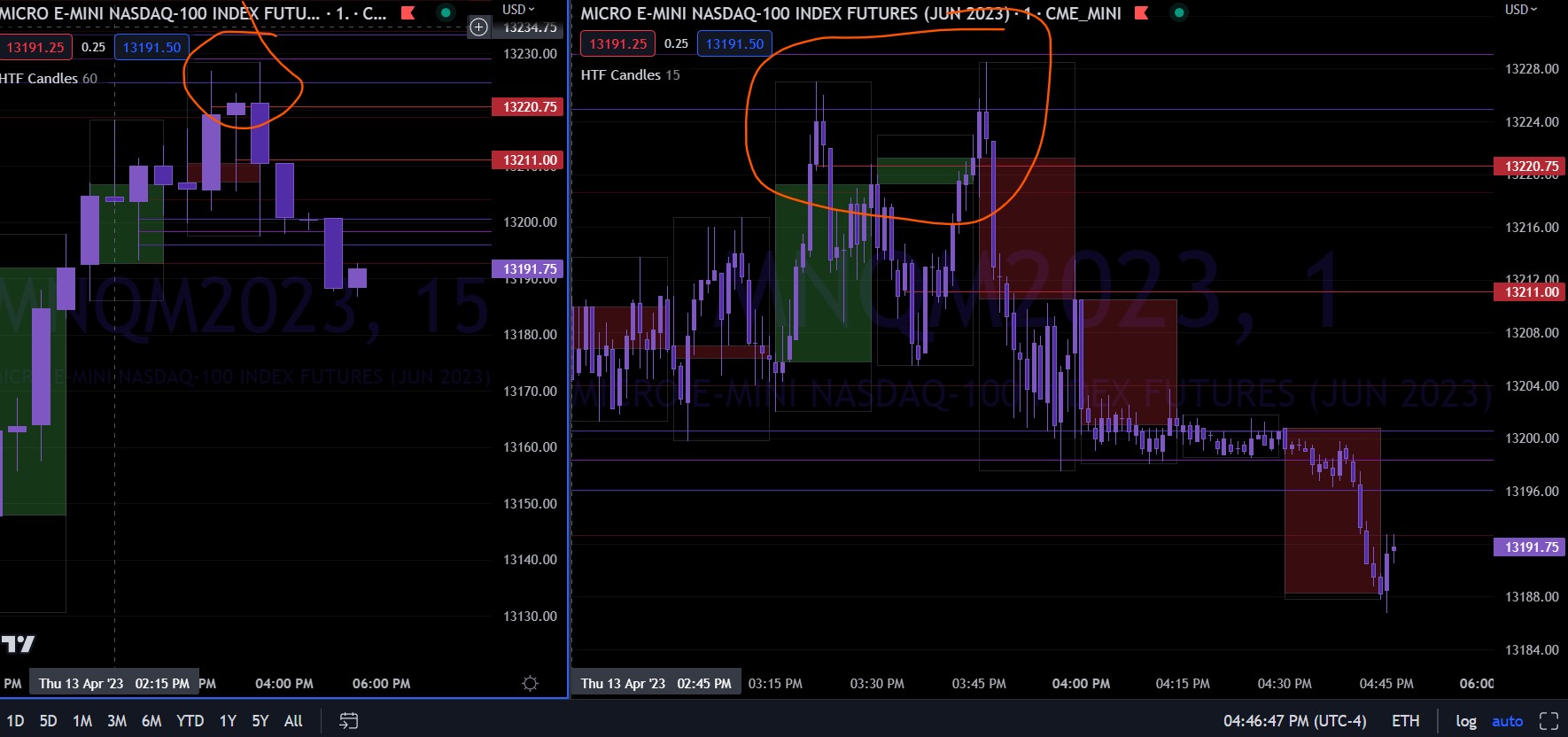Click the blue buy button 13191.50 on left chart
The image size is (1568, 737).
[151, 48]
